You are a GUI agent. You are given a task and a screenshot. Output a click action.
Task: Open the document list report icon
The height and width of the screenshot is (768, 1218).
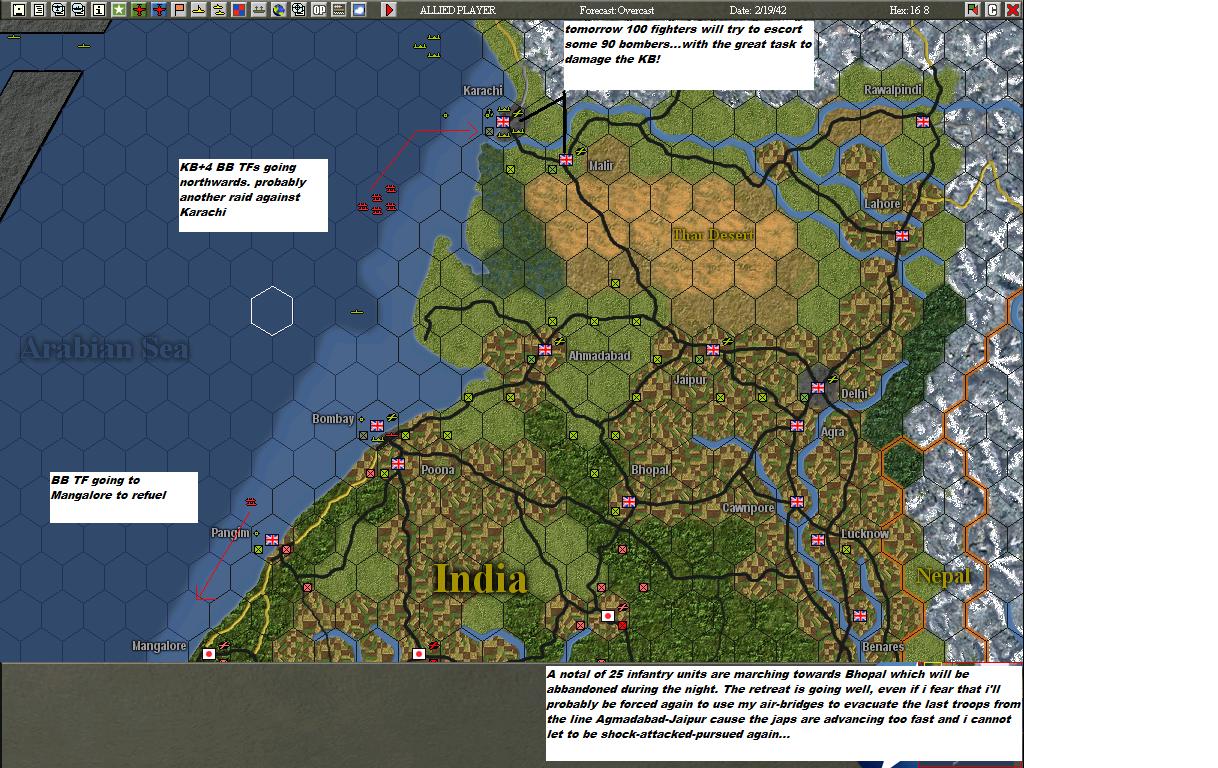tap(39, 10)
